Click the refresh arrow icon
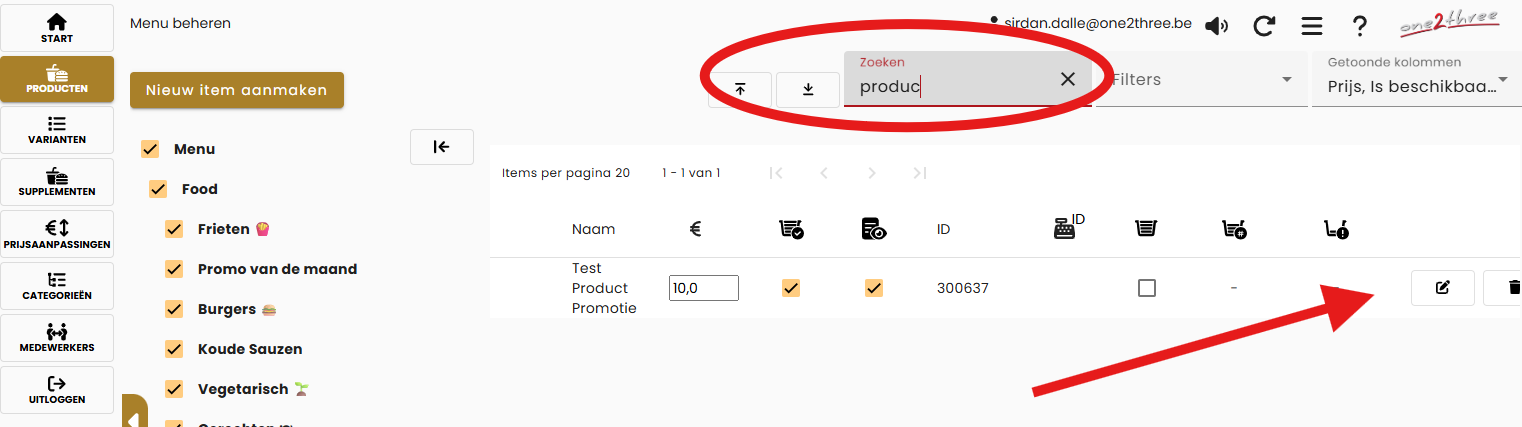Image resolution: width=1522 pixels, height=427 pixels. pyautogui.click(x=1264, y=26)
